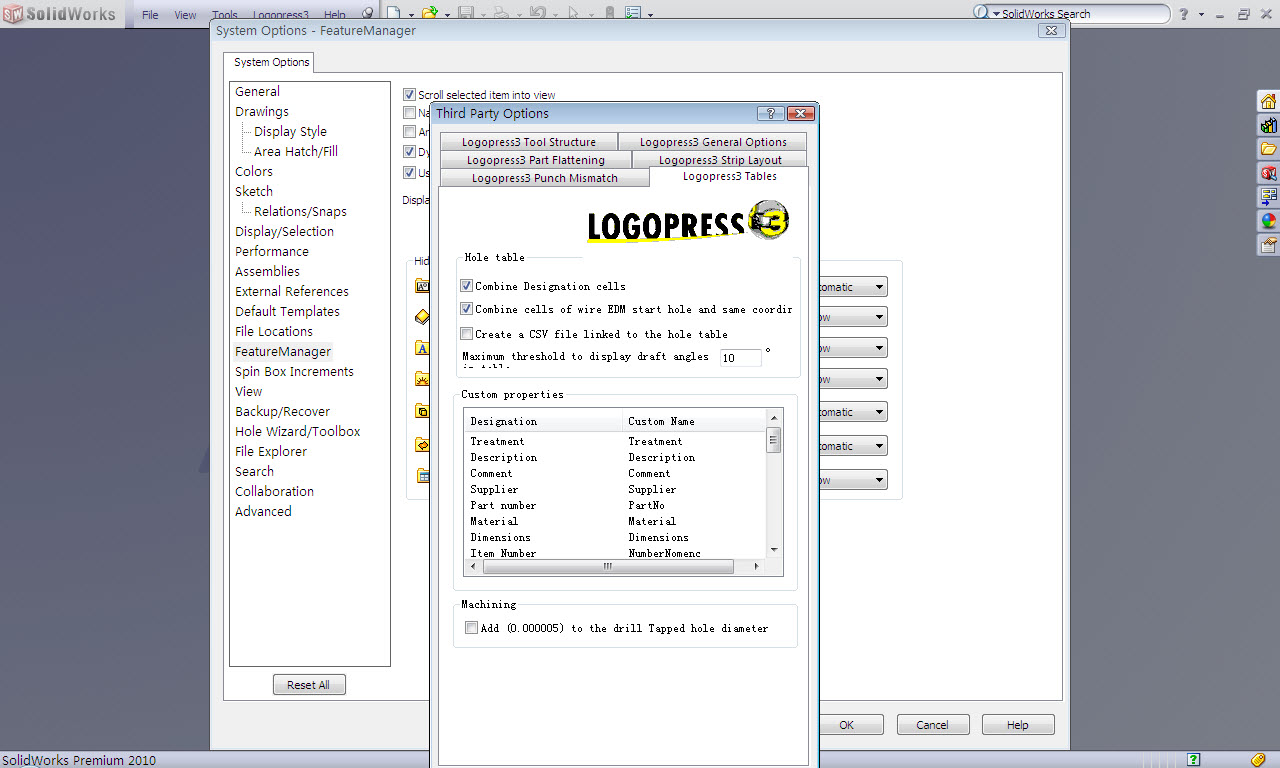Click the green status icon in status bar
Screen dimensions: 1280x768
(1193, 760)
